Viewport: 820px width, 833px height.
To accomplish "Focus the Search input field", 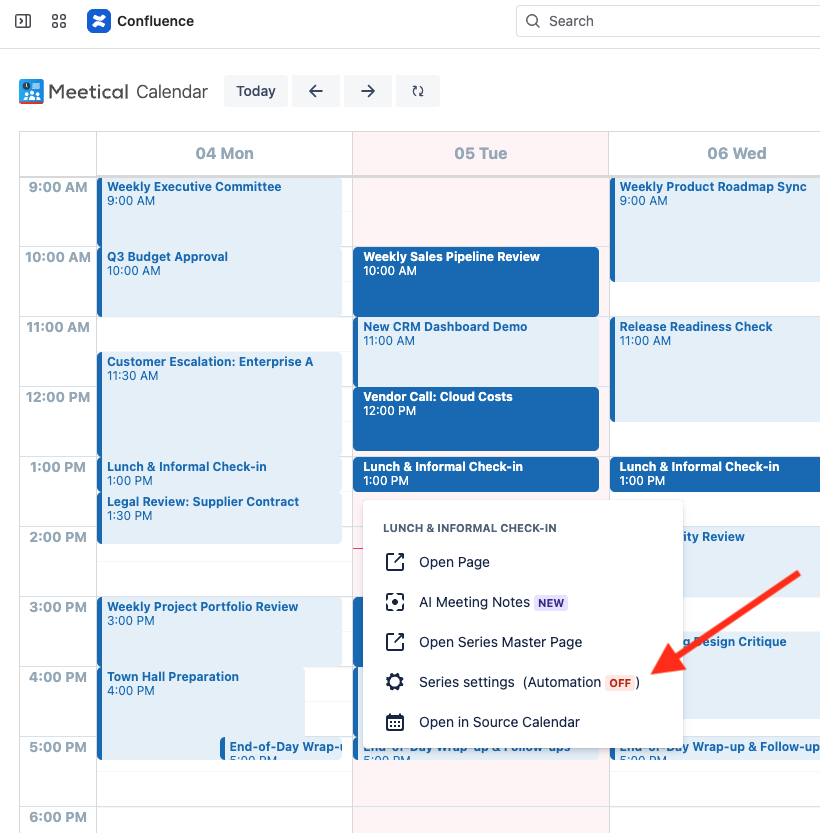I will coord(668,21).
